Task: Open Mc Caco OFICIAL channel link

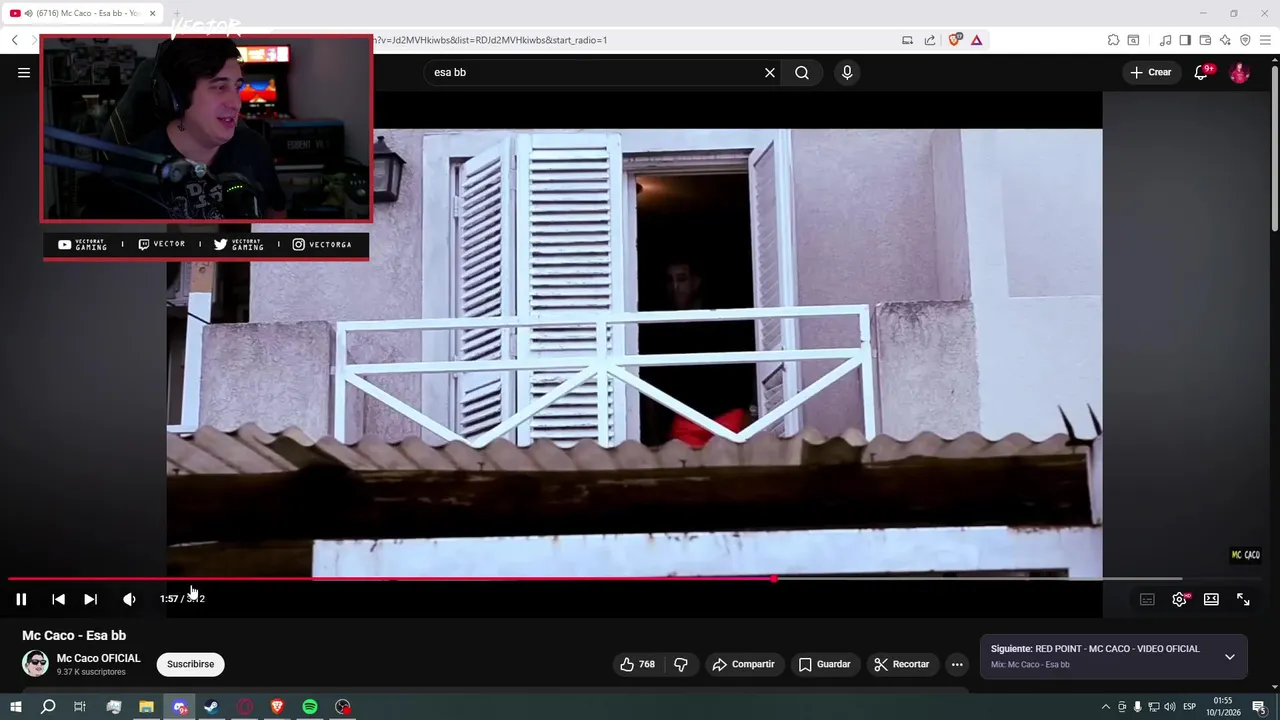Action: [x=98, y=658]
